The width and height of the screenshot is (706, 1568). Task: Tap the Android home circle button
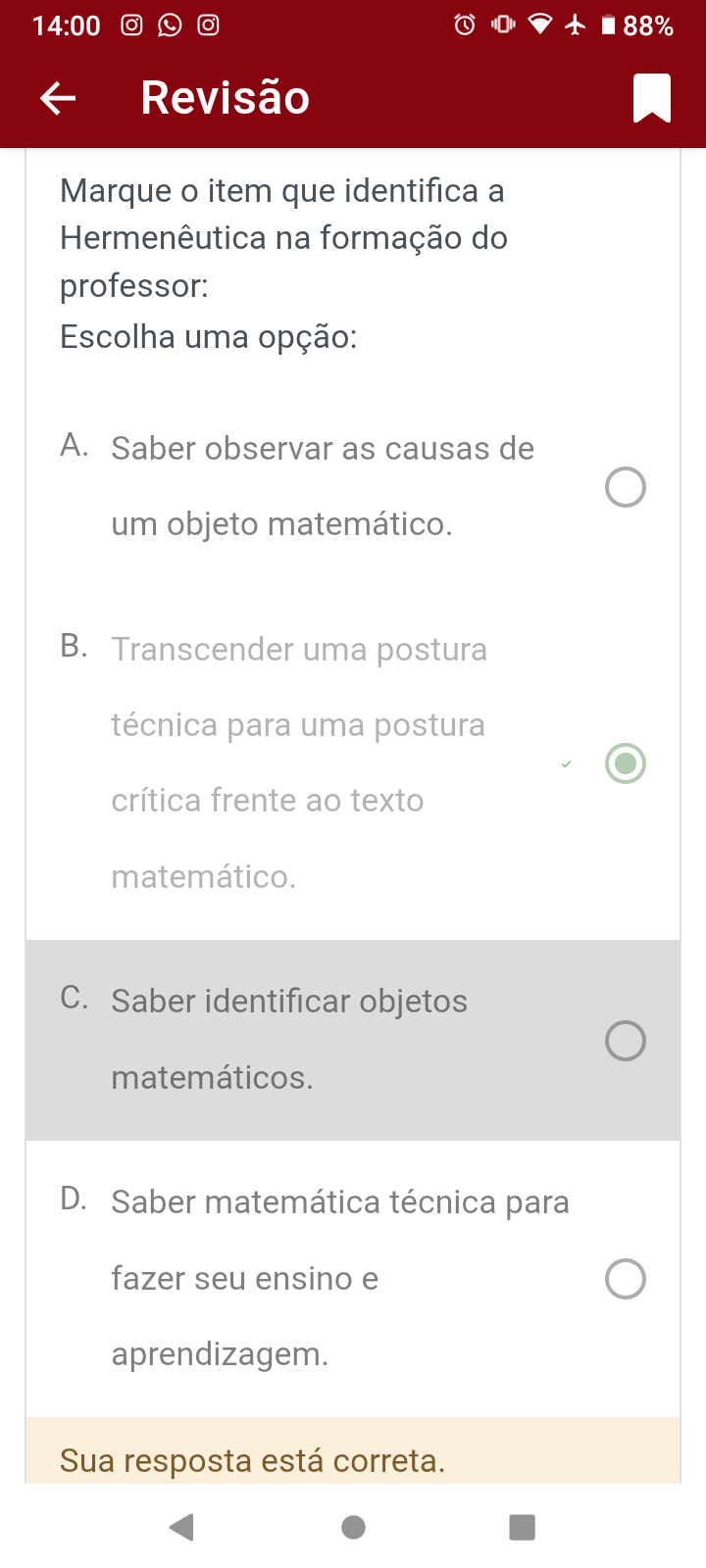(x=353, y=1527)
